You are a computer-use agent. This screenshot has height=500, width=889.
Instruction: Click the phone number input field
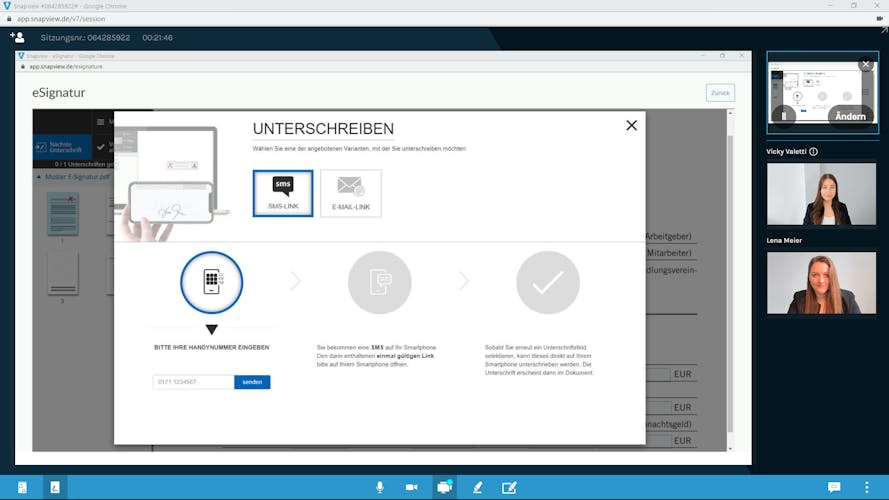pos(194,382)
